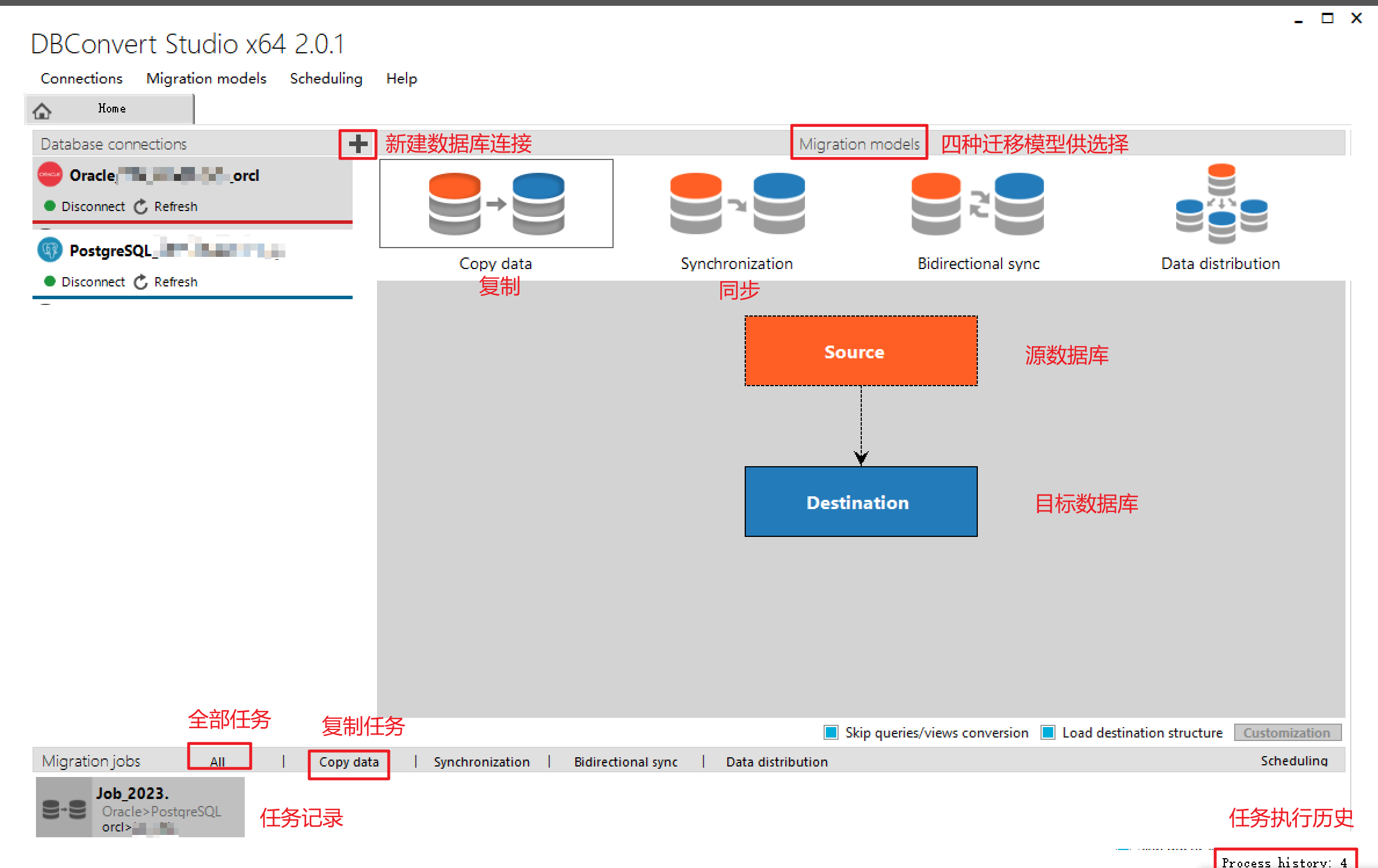Open Scheduling in Migration jobs bar
1378x868 pixels.
click(x=1293, y=761)
